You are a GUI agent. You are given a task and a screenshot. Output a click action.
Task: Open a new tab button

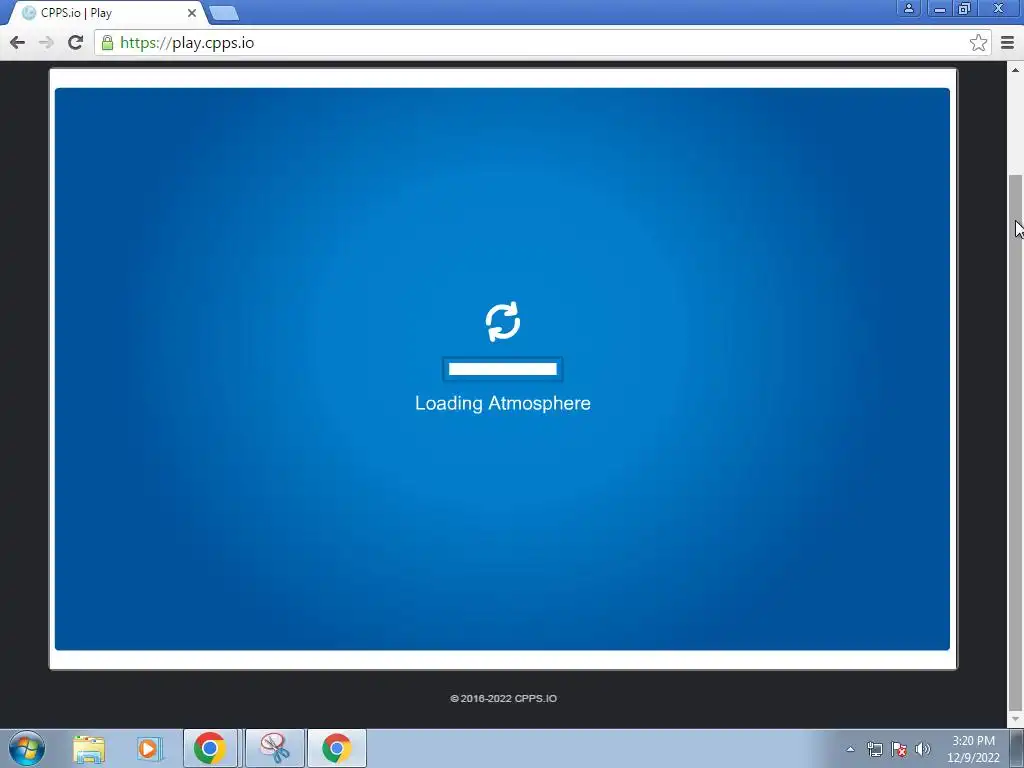point(224,14)
